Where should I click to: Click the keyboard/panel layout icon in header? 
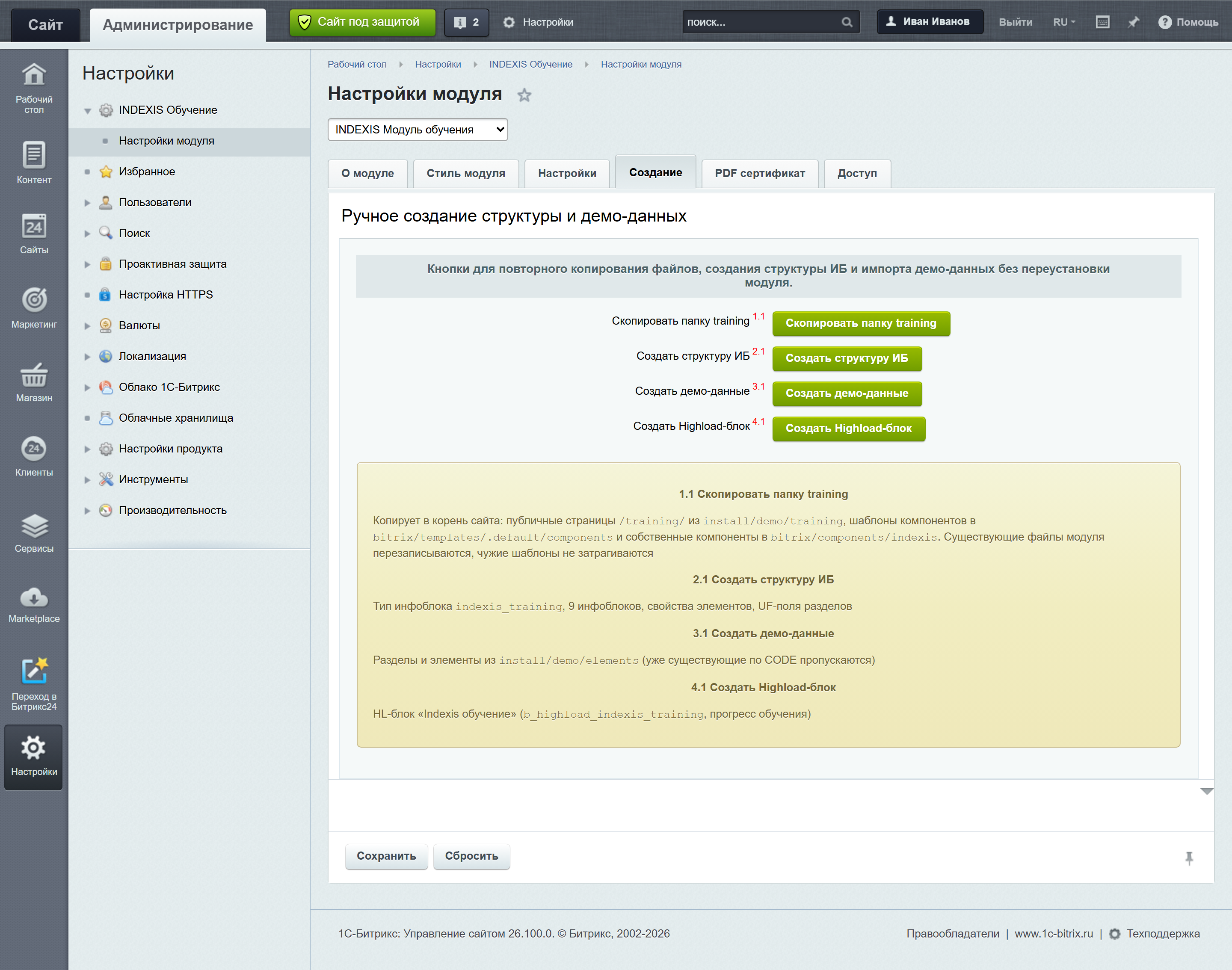1102,22
